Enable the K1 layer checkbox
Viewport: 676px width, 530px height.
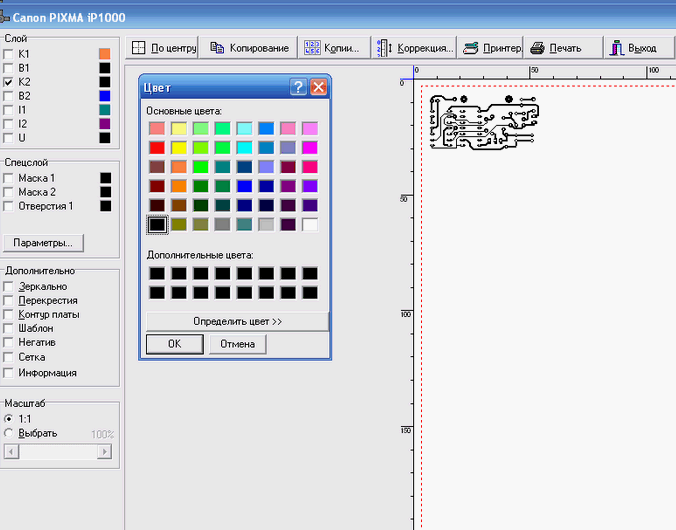(x=8, y=54)
